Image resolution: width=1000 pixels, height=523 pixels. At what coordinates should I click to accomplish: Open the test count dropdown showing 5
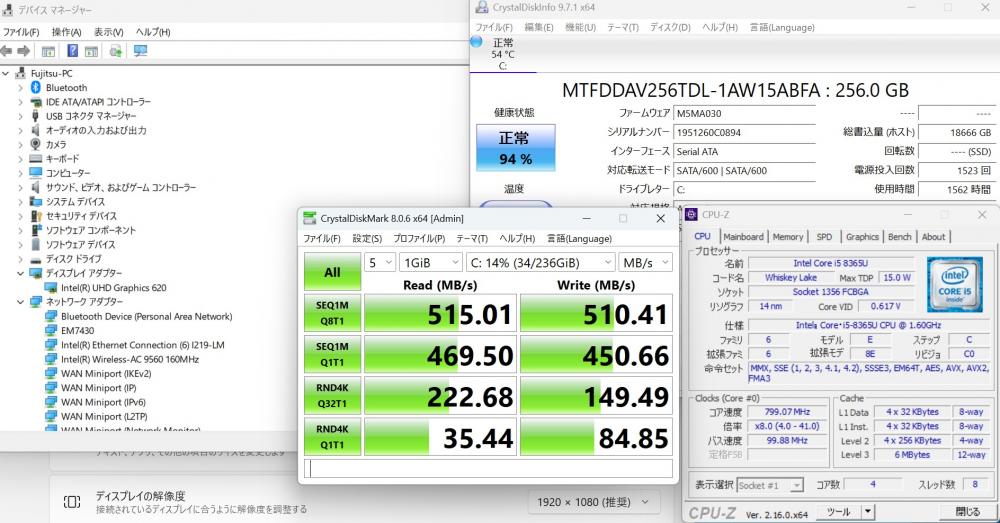pos(380,262)
